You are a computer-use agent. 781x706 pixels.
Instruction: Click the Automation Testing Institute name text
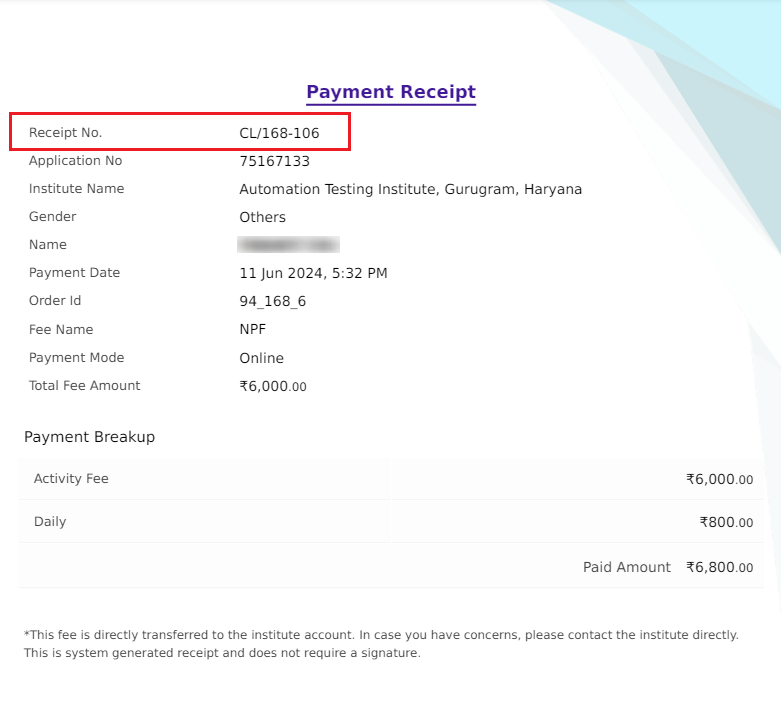[x=410, y=189]
